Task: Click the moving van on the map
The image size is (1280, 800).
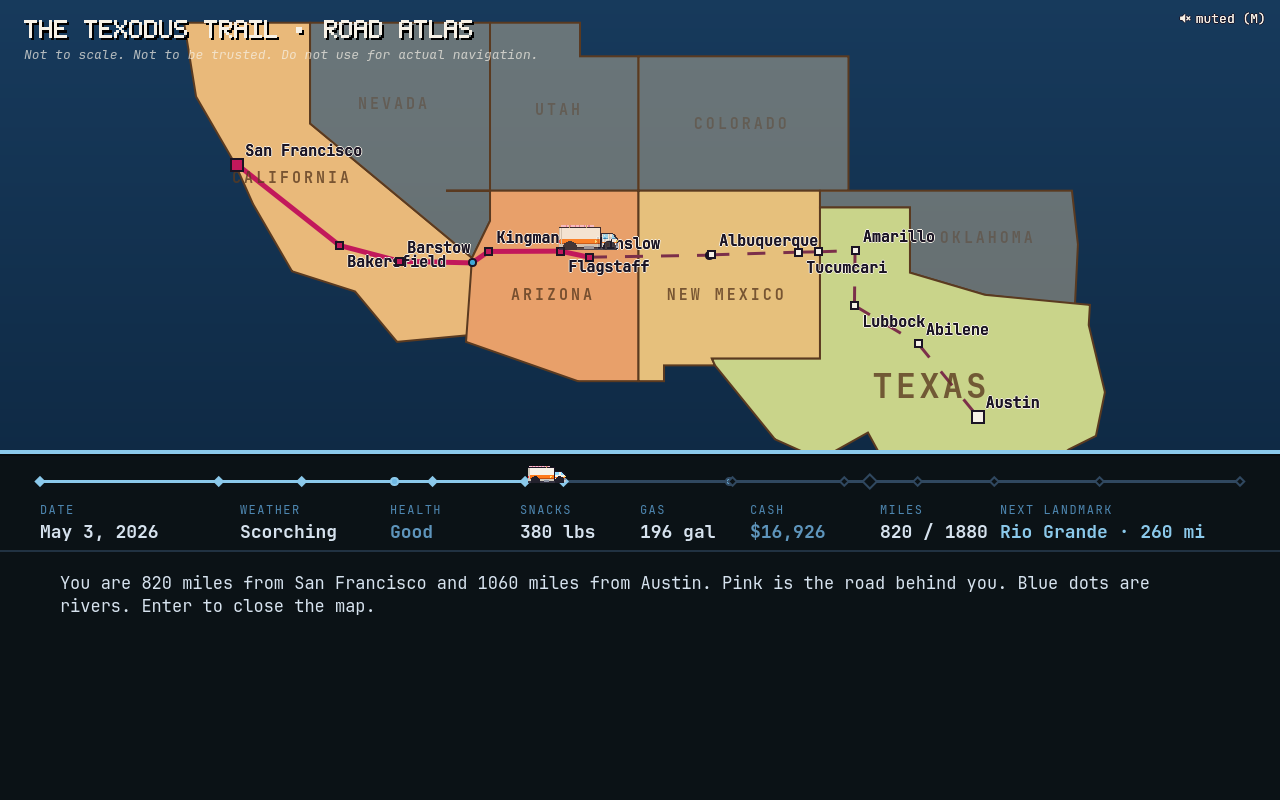Action: pos(589,237)
